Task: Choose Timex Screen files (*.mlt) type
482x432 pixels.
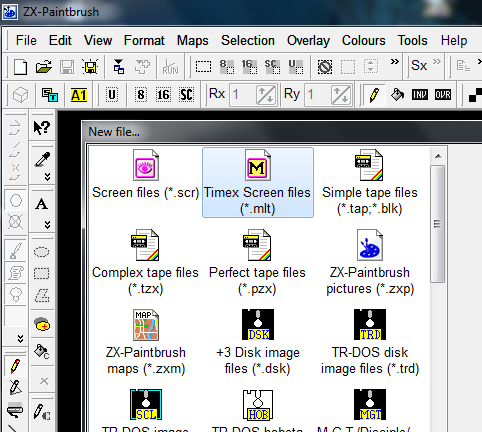Action: tap(258, 182)
